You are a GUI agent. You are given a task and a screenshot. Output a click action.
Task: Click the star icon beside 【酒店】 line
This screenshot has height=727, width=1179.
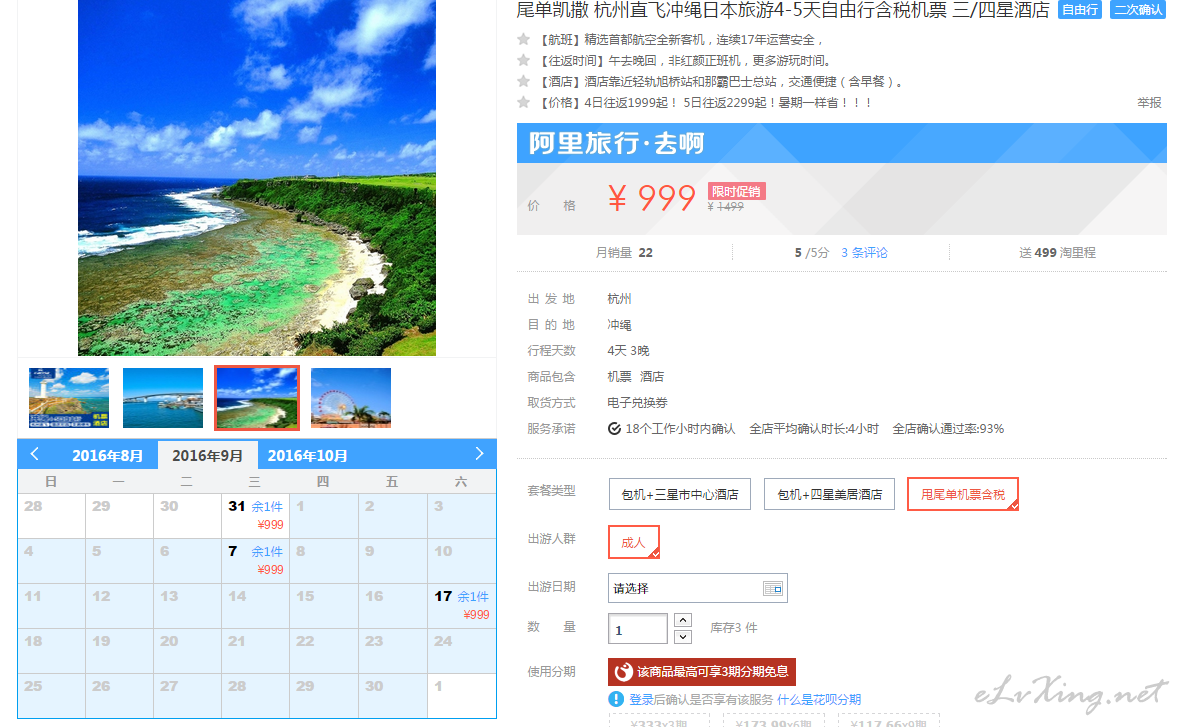coord(524,81)
